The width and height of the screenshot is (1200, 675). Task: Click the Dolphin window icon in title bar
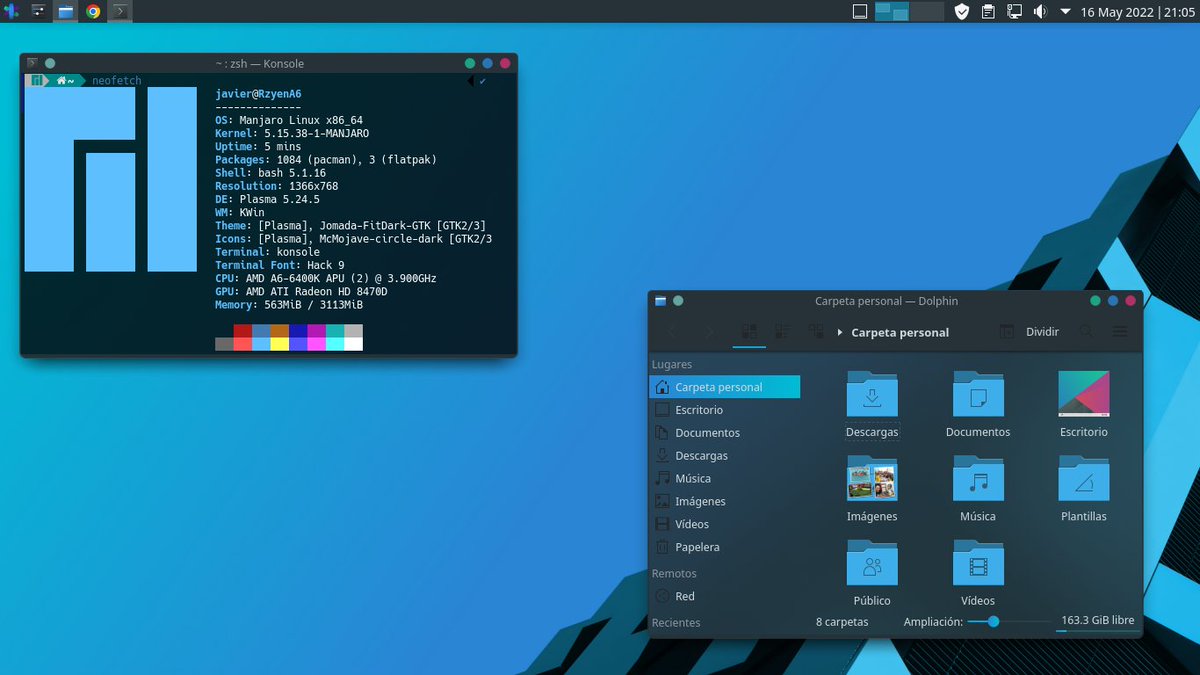[x=660, y=301]
